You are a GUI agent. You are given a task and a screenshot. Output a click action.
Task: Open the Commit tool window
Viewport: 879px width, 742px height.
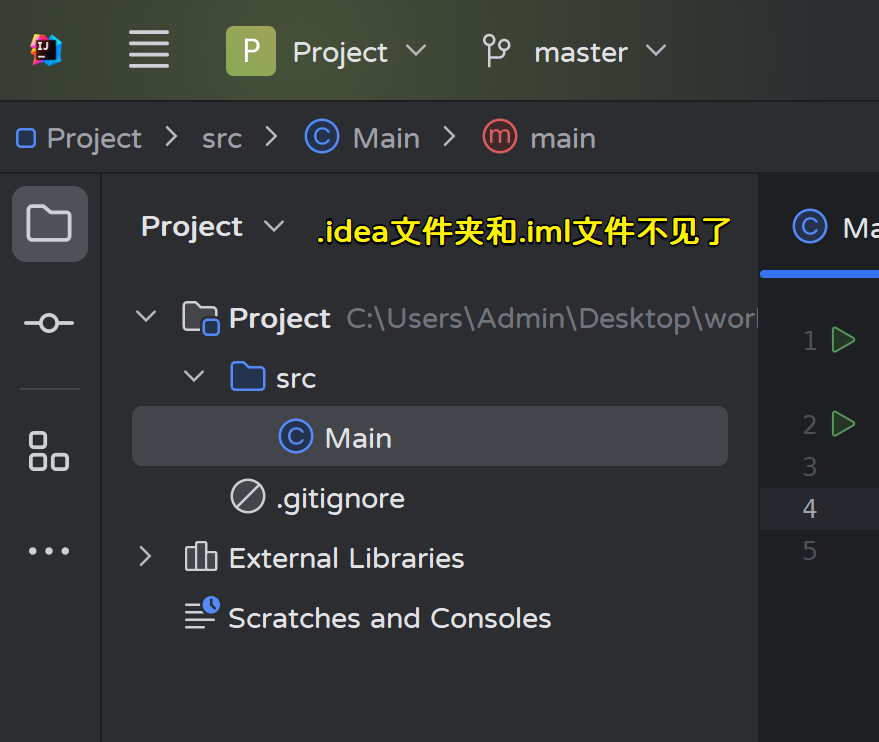tap(49, 322)
